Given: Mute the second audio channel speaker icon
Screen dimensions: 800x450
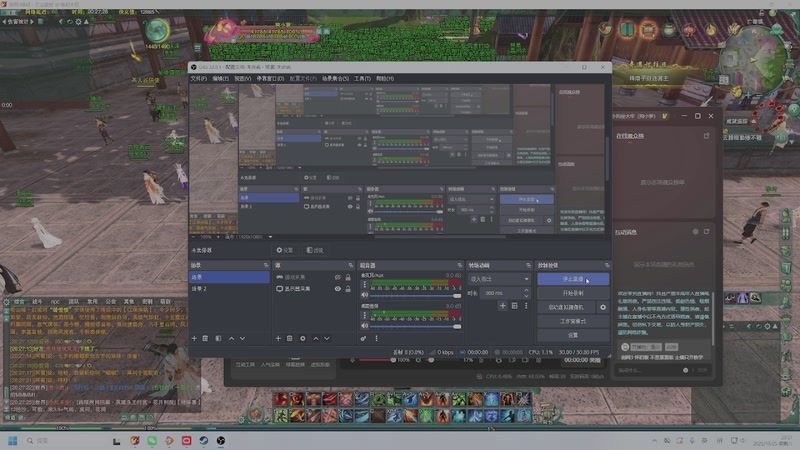Looking at the screenshot, I should pyautogui.click(x=365, y=326).
